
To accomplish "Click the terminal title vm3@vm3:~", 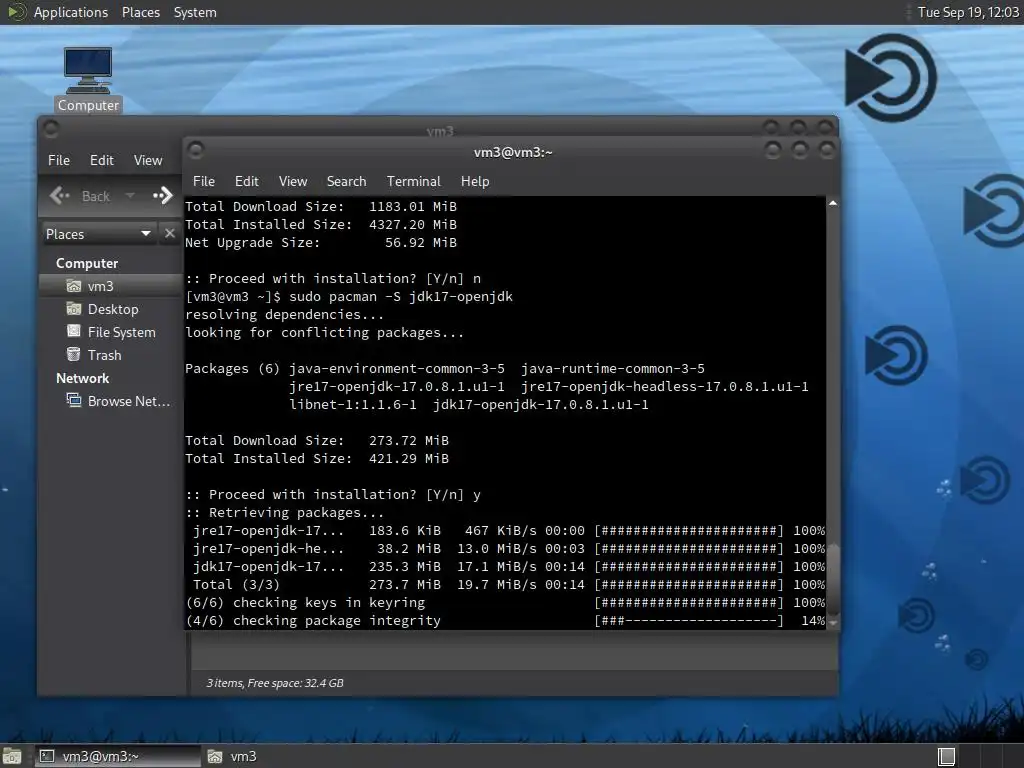I will 513,152.
